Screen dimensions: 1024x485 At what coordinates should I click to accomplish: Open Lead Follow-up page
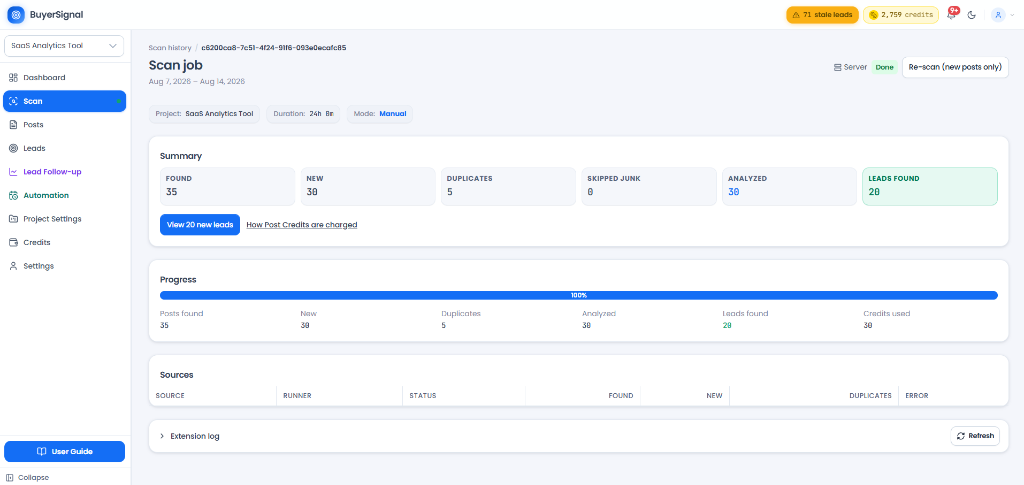point(64,172)
